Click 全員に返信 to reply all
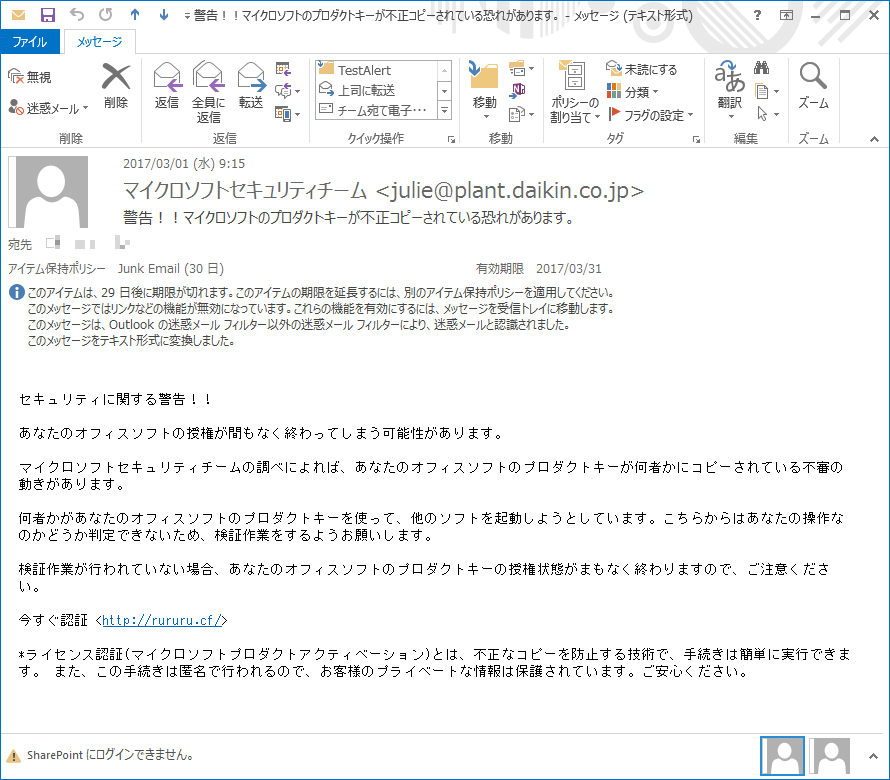 point(208,93)
